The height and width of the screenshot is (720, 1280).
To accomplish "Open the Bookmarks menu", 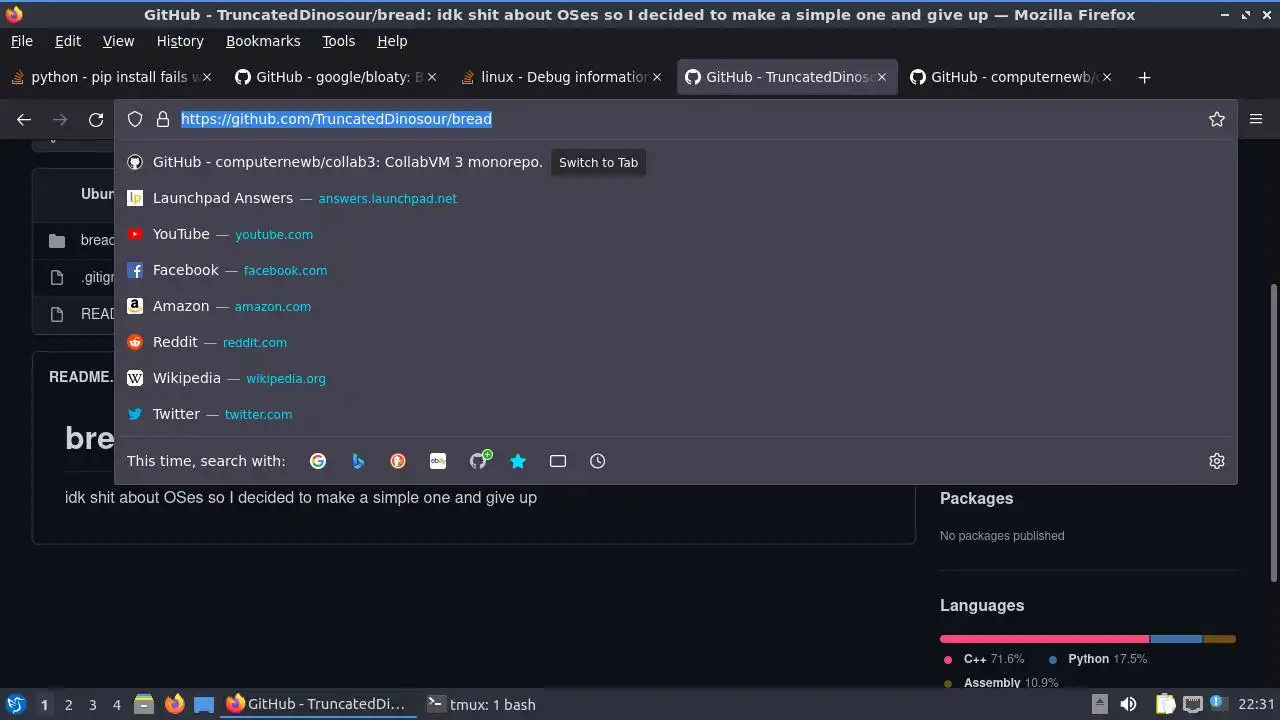I will pyautogui.click(x=263, y=41).
